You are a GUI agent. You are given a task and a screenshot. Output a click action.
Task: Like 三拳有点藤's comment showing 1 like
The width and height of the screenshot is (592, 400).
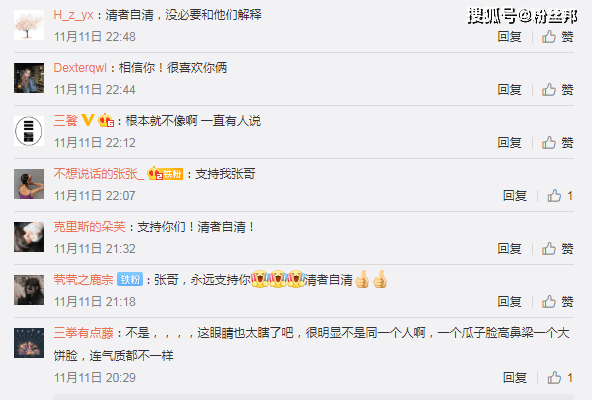tap(560, 377)
